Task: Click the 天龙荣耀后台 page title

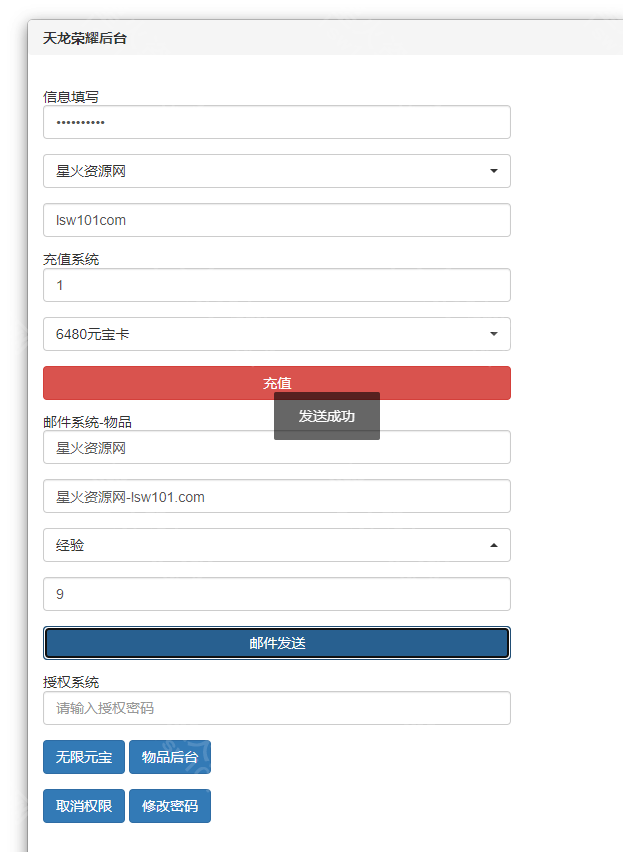Action: 74,37
